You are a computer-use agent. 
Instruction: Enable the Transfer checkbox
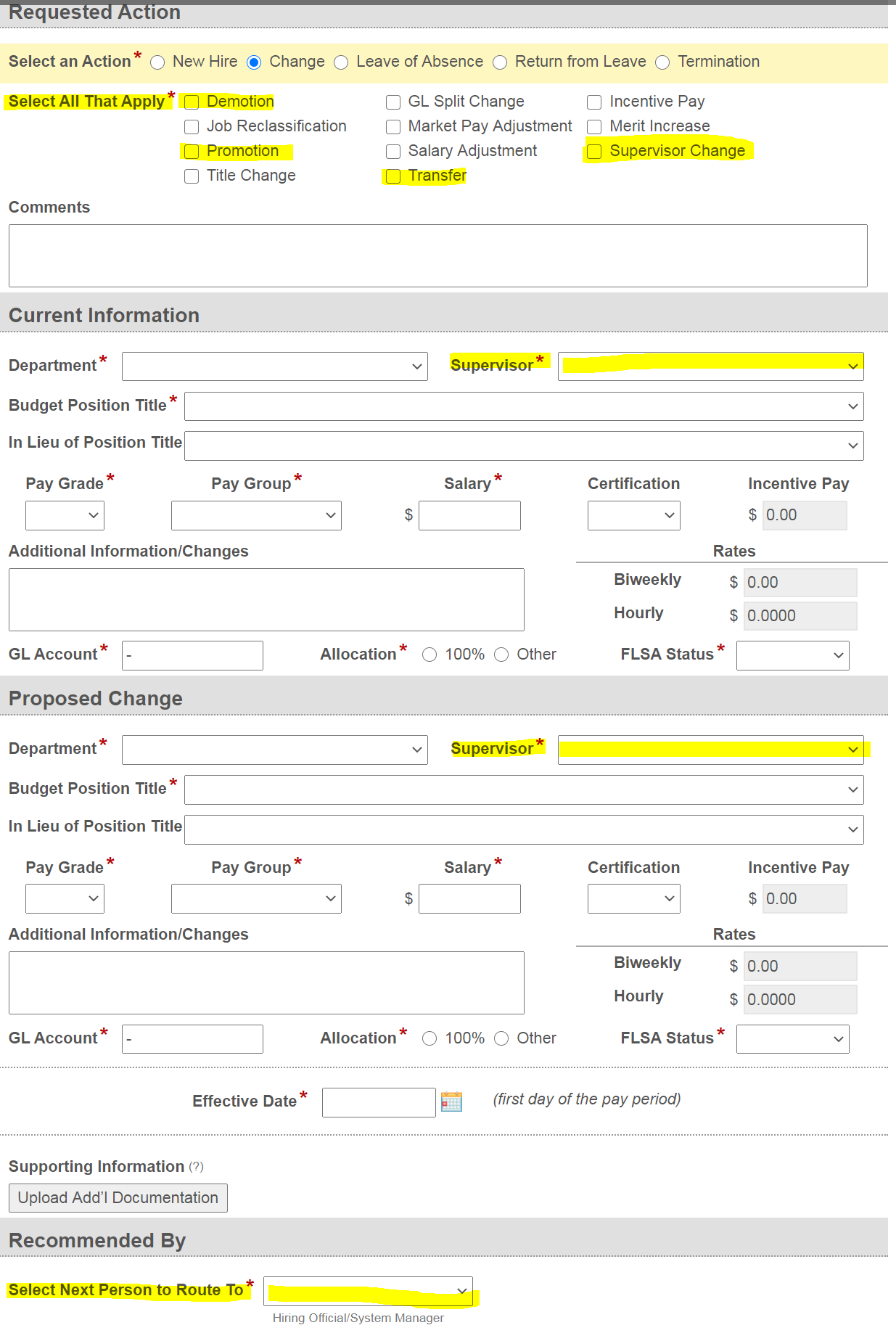(393, 176)
